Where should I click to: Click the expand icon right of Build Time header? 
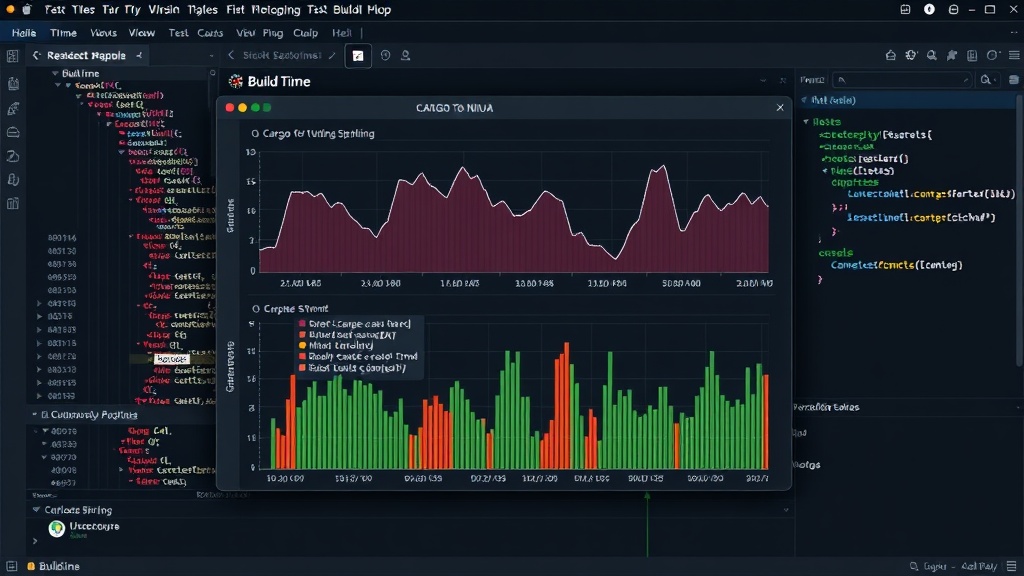pyautogui.click(x=782, y=81)
